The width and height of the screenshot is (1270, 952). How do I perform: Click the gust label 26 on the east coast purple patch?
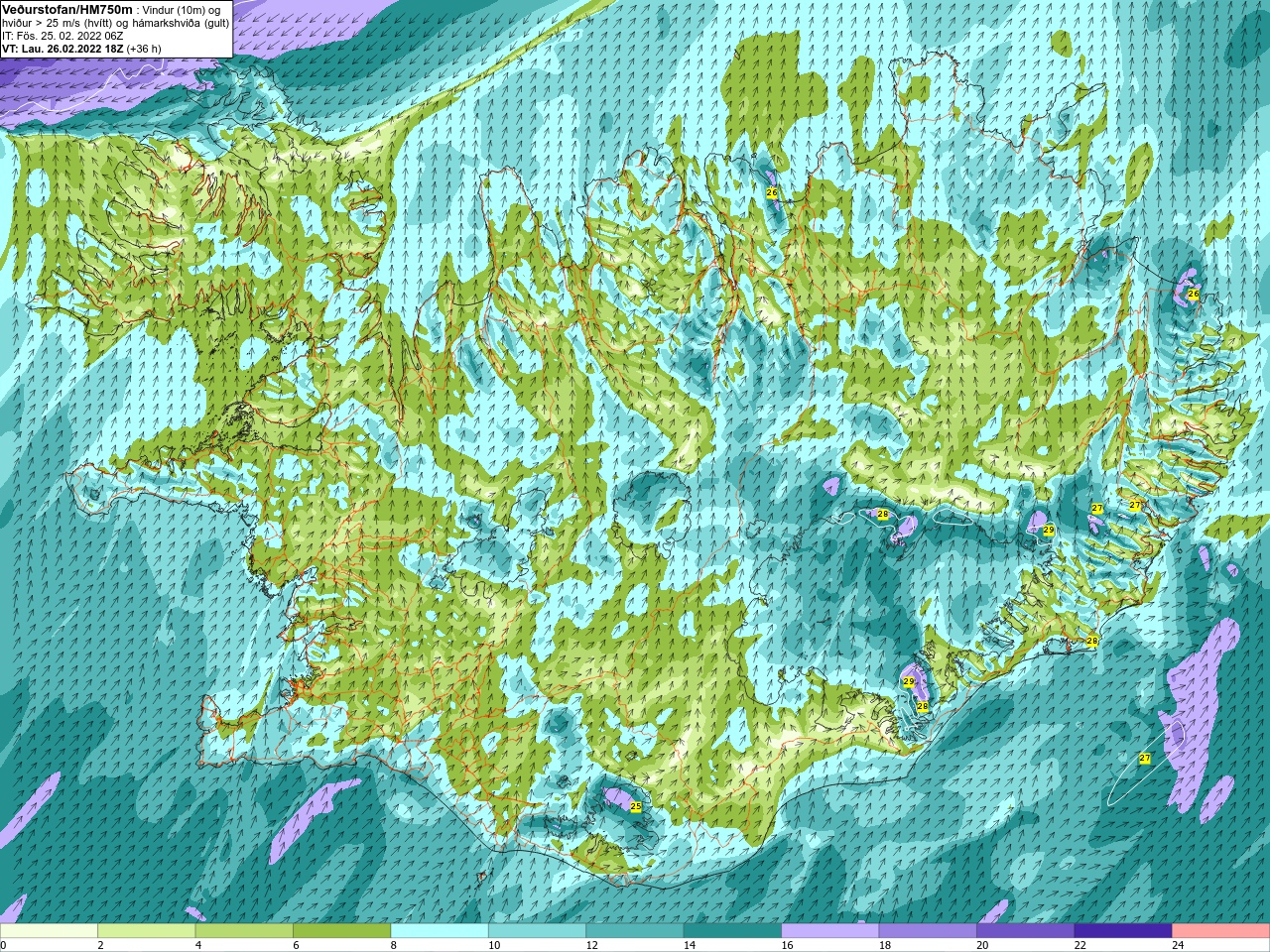pyautogui.click(x=1194, y=295)
